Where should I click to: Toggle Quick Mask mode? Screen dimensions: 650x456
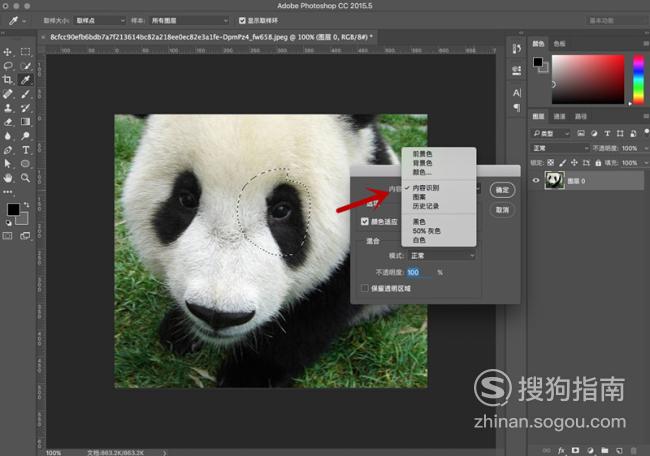tap(7, 236)
